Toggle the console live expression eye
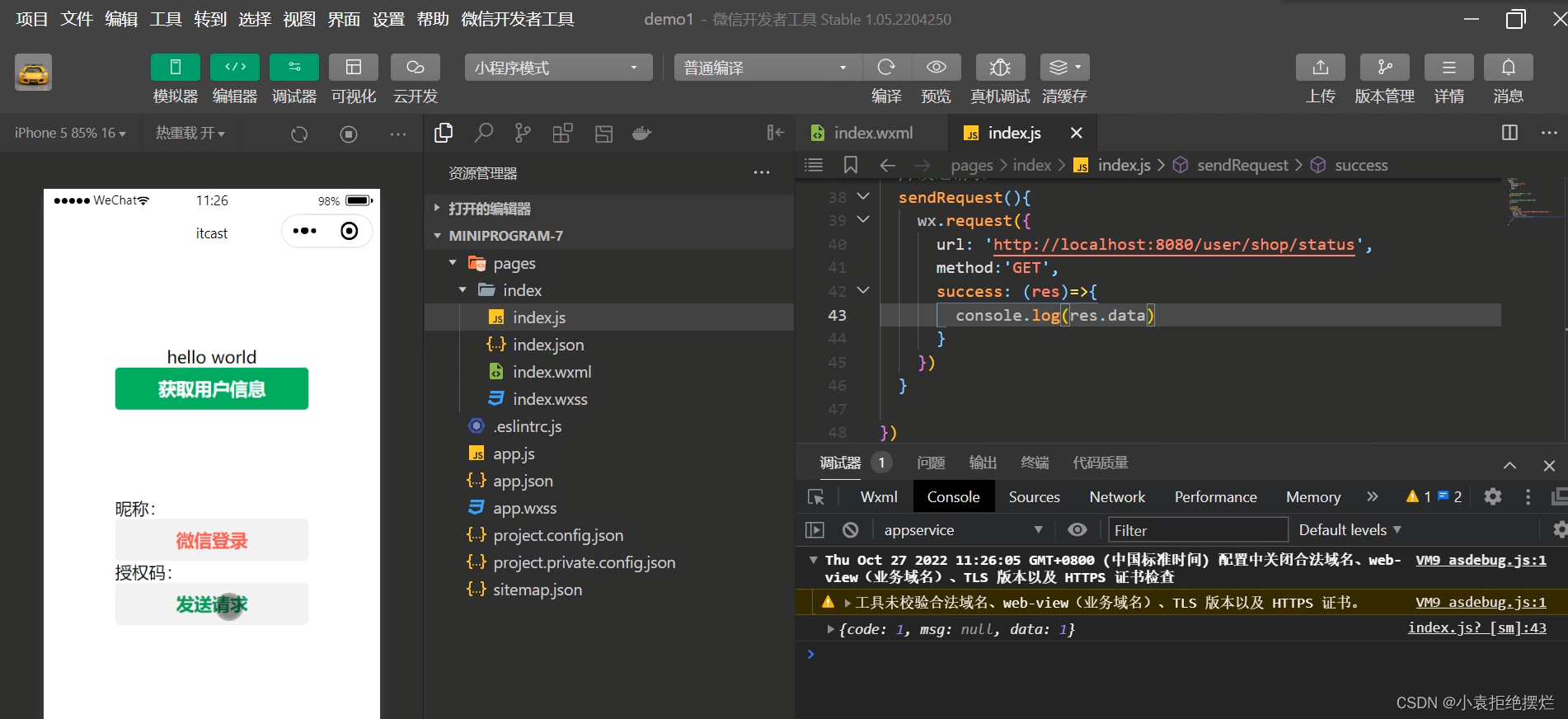Image resolution: width=1568 pixels, height=719 pixels. pos(1077,530)
